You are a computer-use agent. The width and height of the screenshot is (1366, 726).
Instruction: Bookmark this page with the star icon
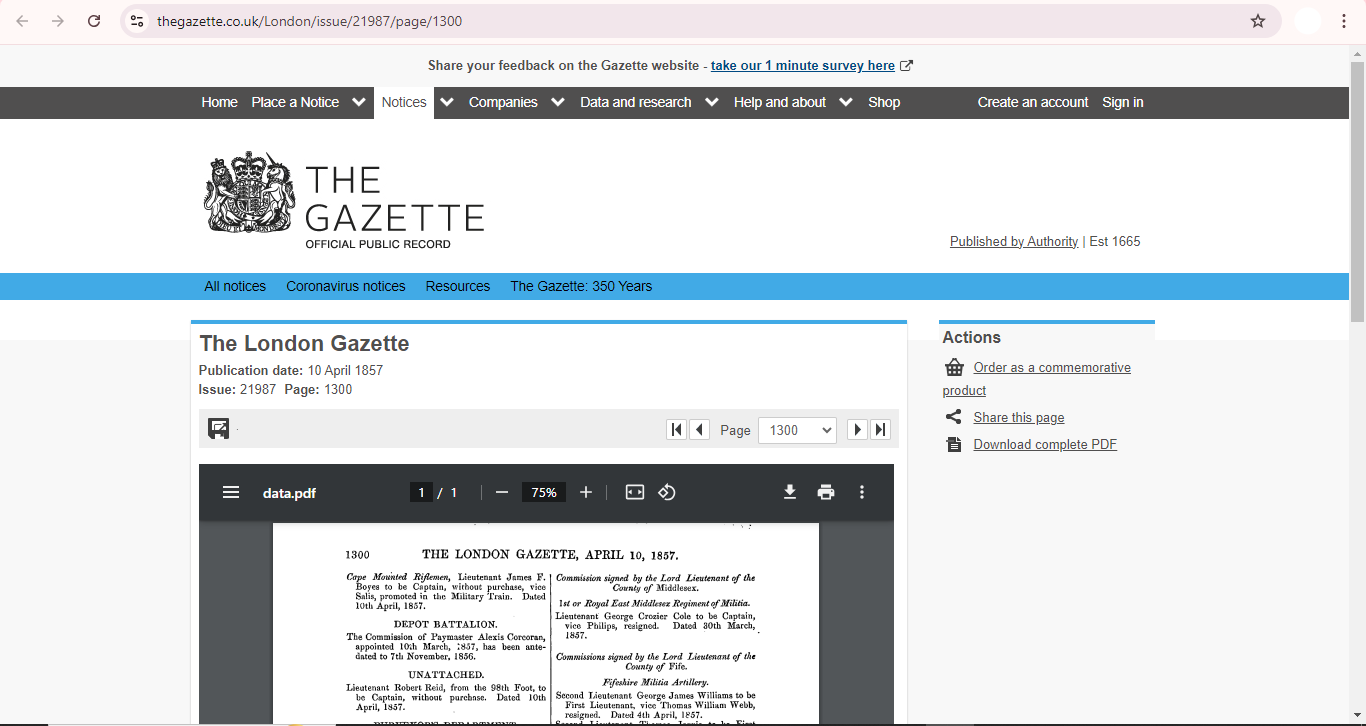(1258, 21)
